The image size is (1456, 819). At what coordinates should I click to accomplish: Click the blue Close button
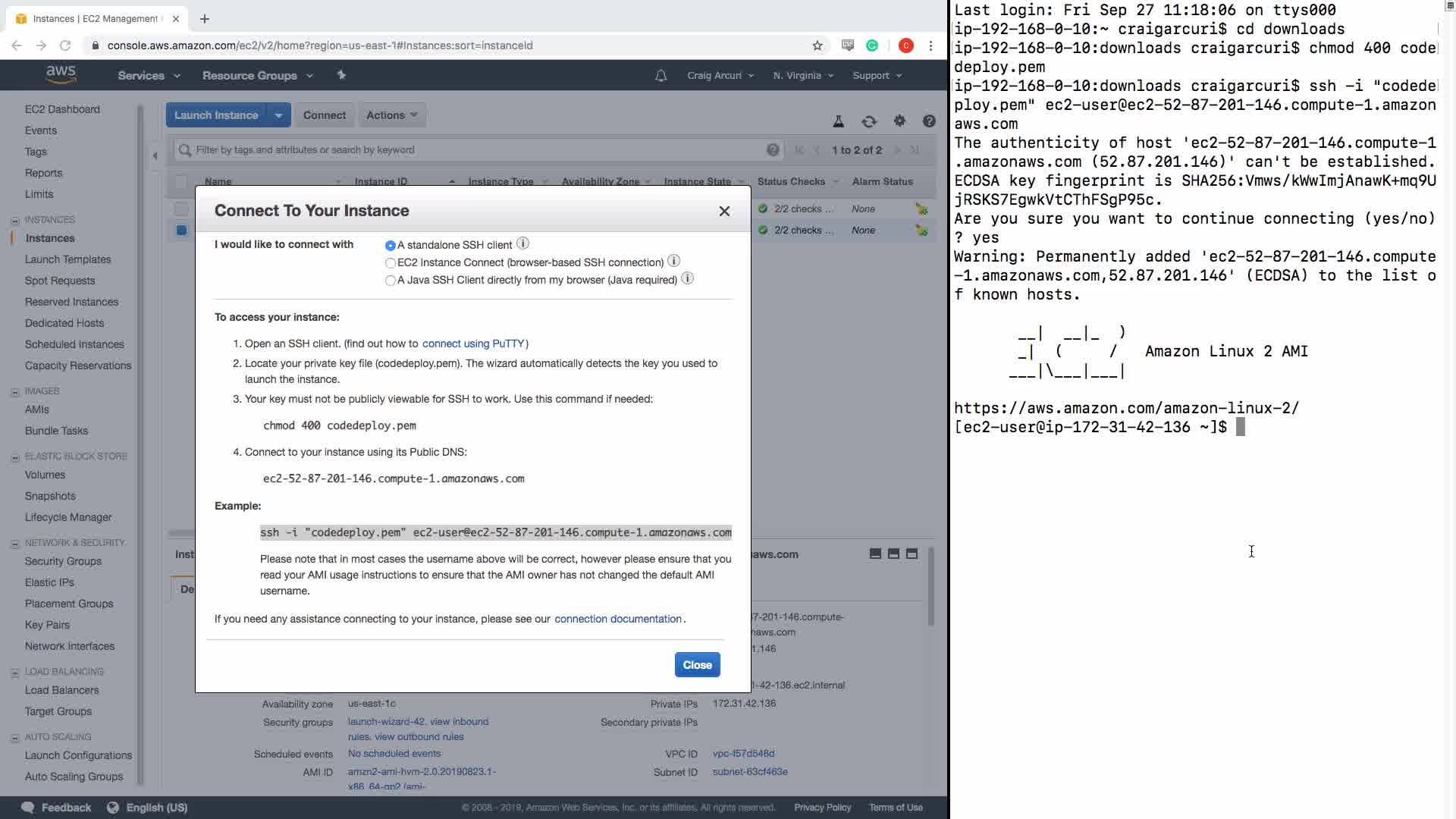[697, 665]
